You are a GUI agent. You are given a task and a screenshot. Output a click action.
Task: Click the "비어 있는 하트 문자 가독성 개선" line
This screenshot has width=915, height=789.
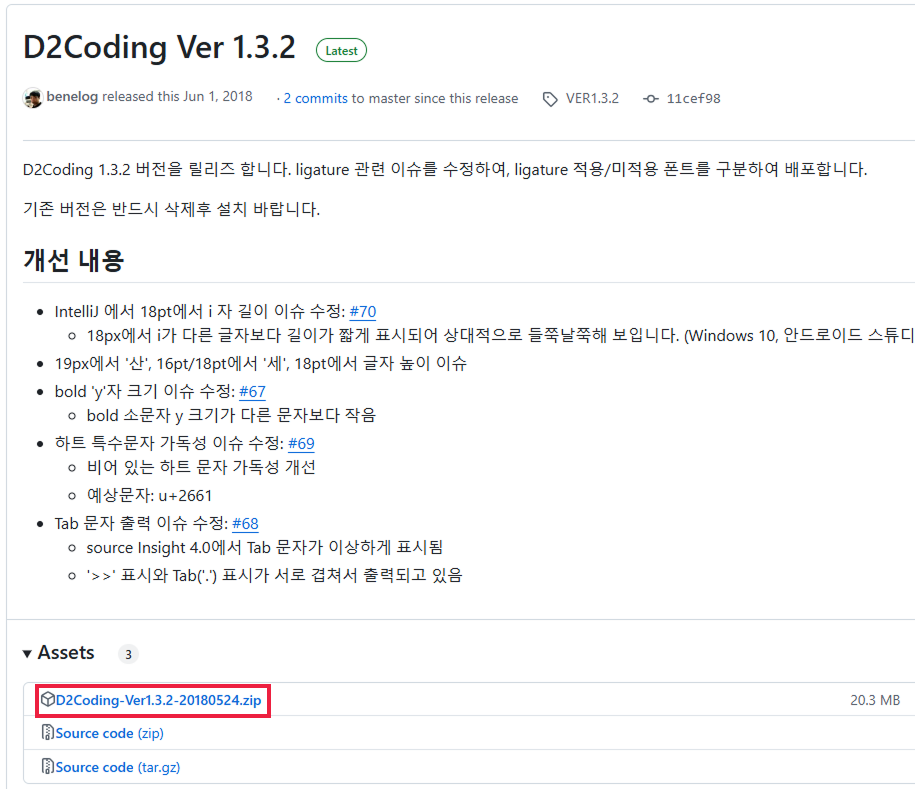coord(201,467)
